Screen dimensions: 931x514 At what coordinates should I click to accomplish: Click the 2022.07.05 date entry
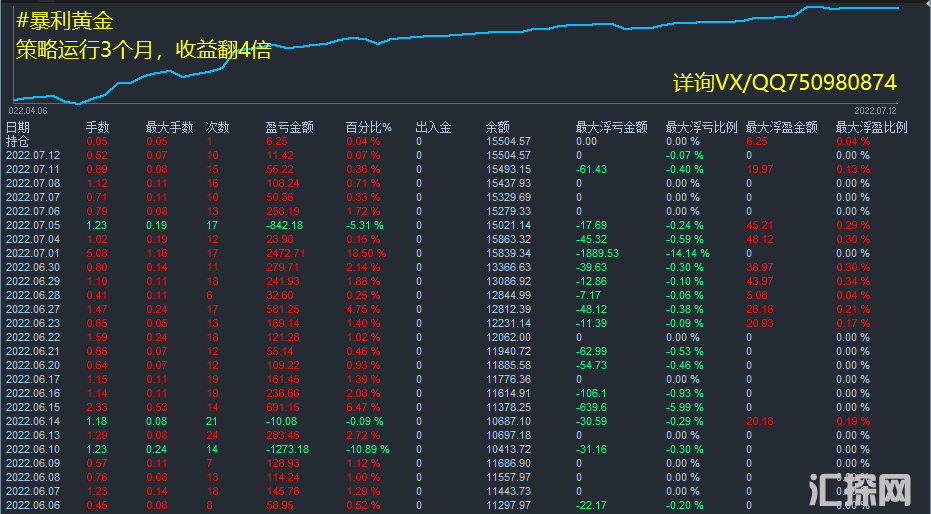pyautogui.click(x=33, y=225)
